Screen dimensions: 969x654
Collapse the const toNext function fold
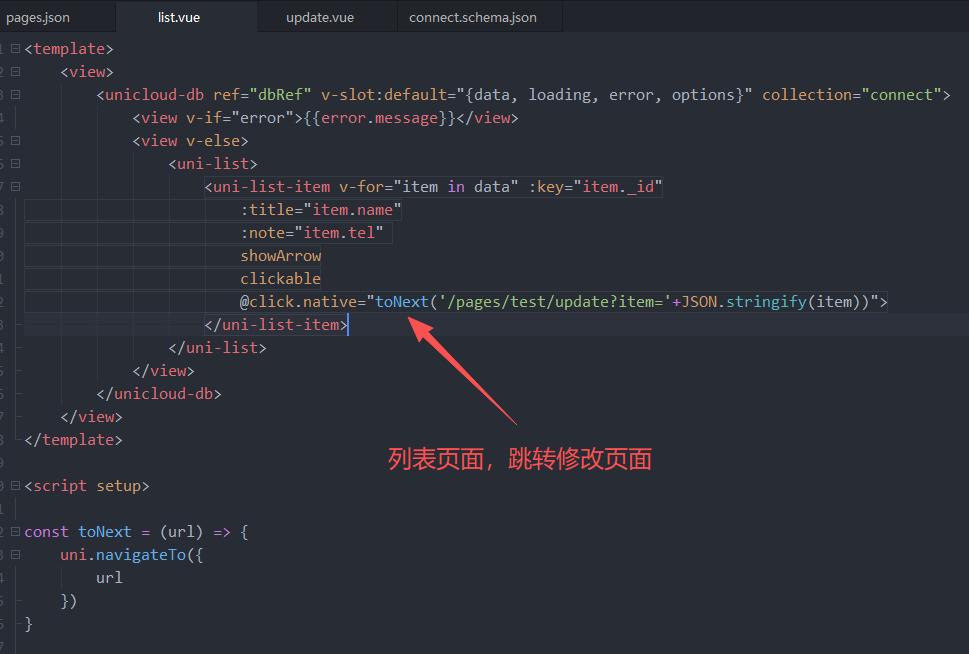(15, 532)
